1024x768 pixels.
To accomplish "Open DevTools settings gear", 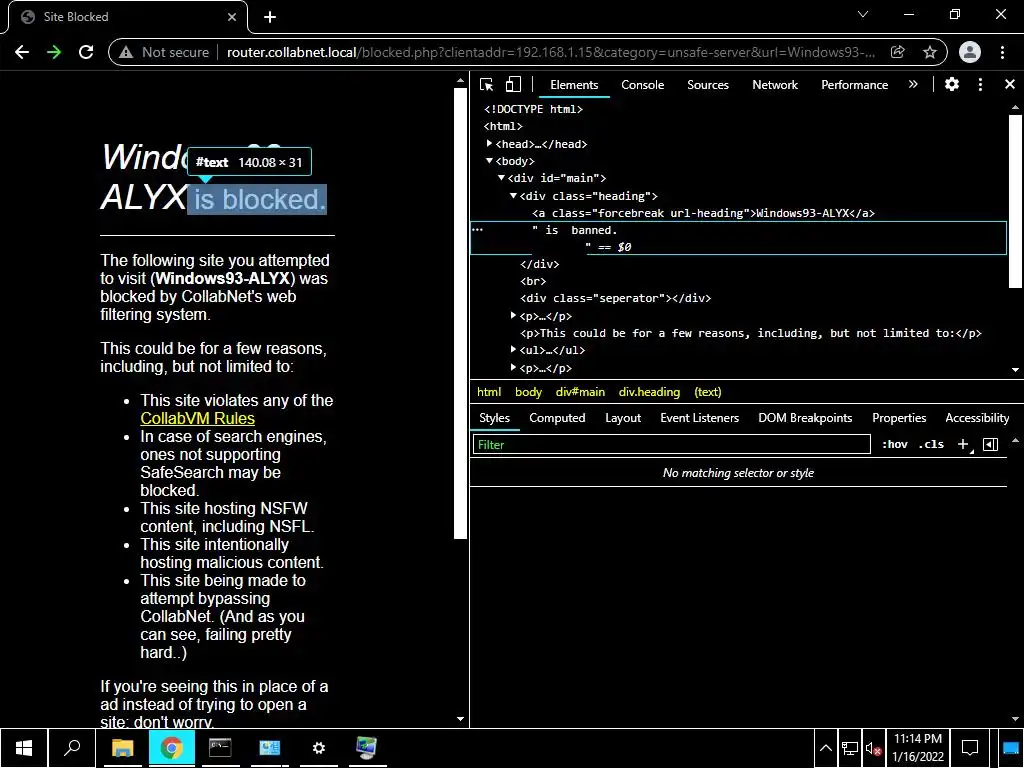I will coord(952,84).
